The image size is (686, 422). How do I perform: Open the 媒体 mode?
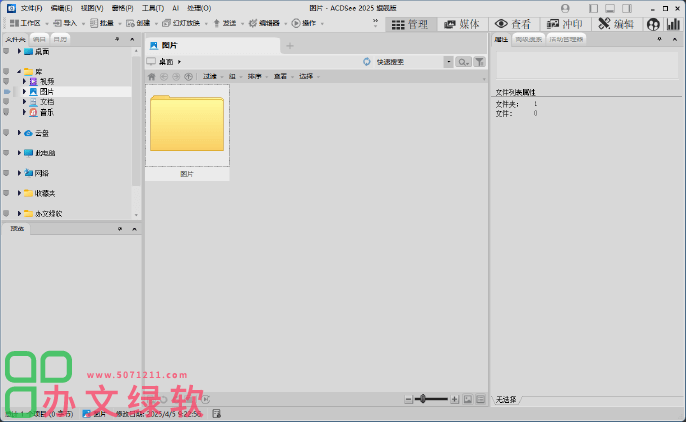pyautogui.click(x=462, y=24)
